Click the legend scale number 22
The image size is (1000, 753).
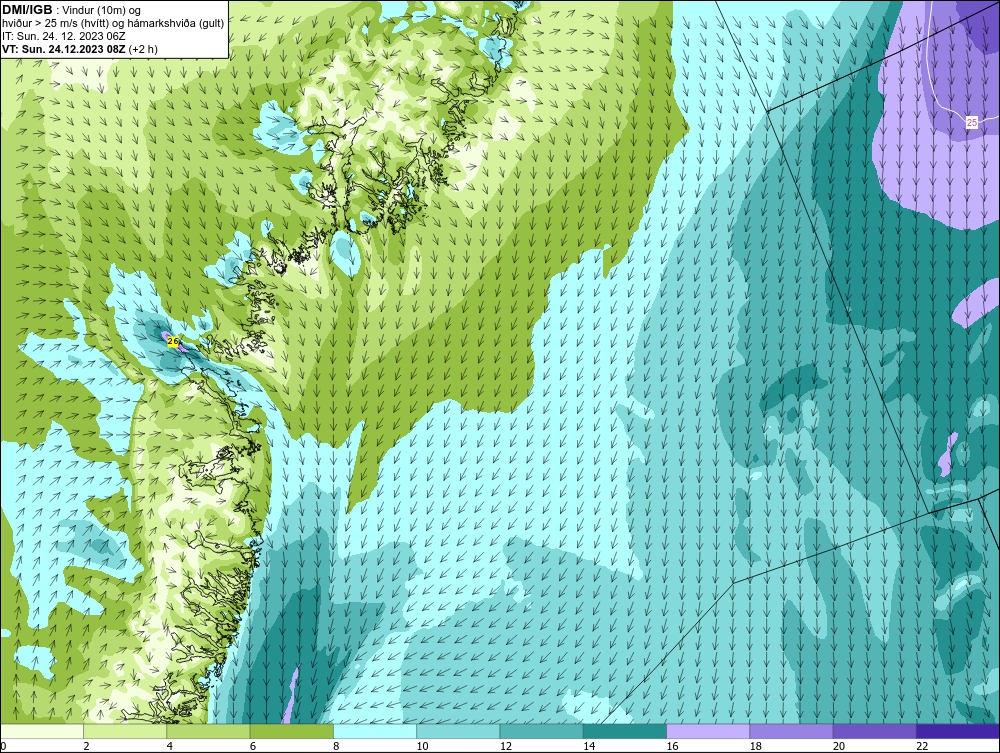(922, 747)
